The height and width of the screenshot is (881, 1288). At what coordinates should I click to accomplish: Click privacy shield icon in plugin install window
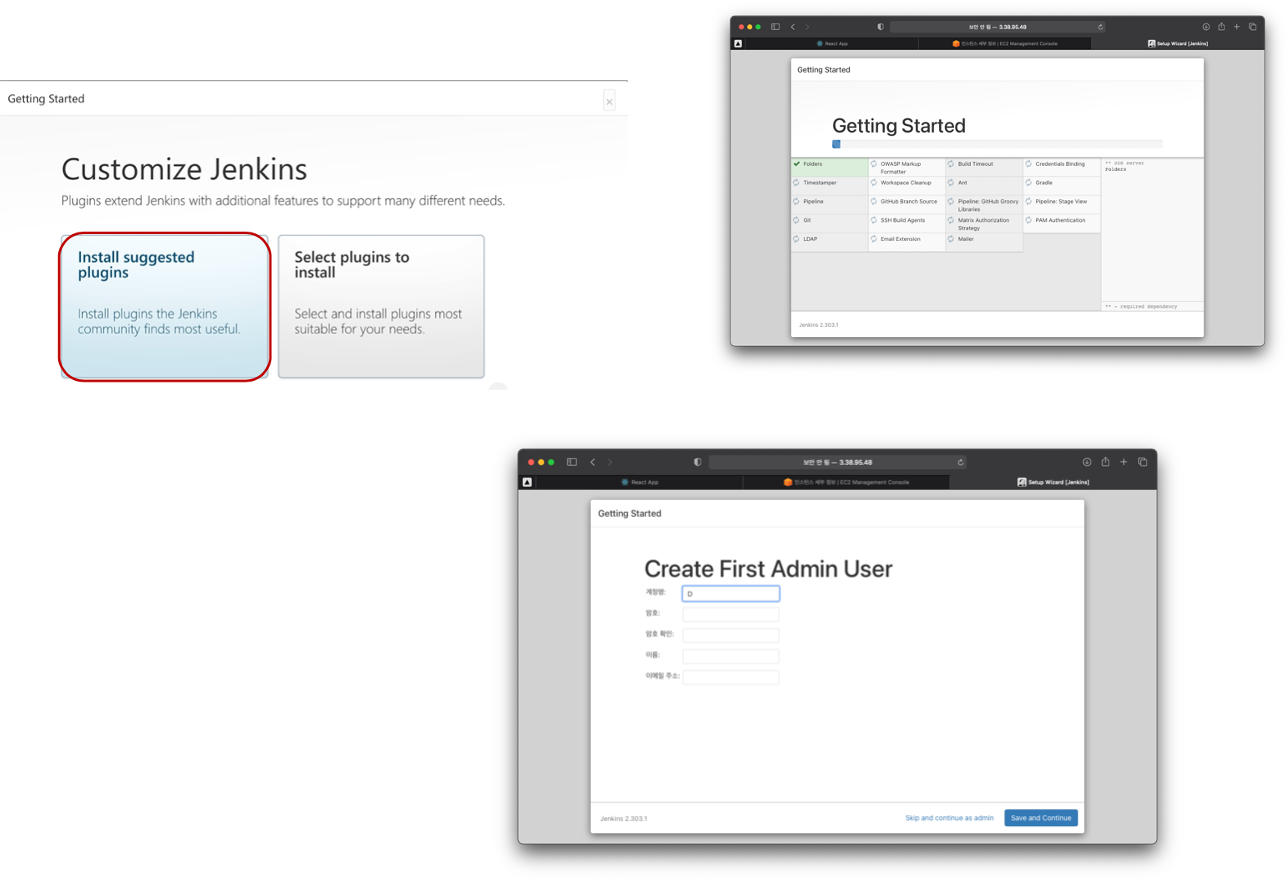point(880,27)
